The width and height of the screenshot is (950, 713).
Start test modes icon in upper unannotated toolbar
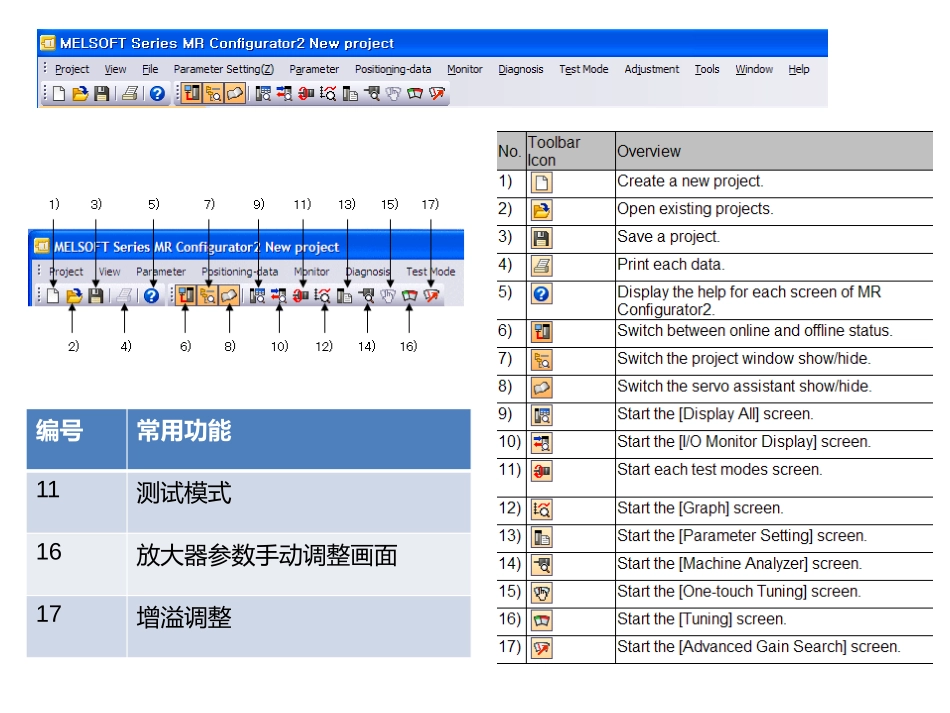pos(306,93)
